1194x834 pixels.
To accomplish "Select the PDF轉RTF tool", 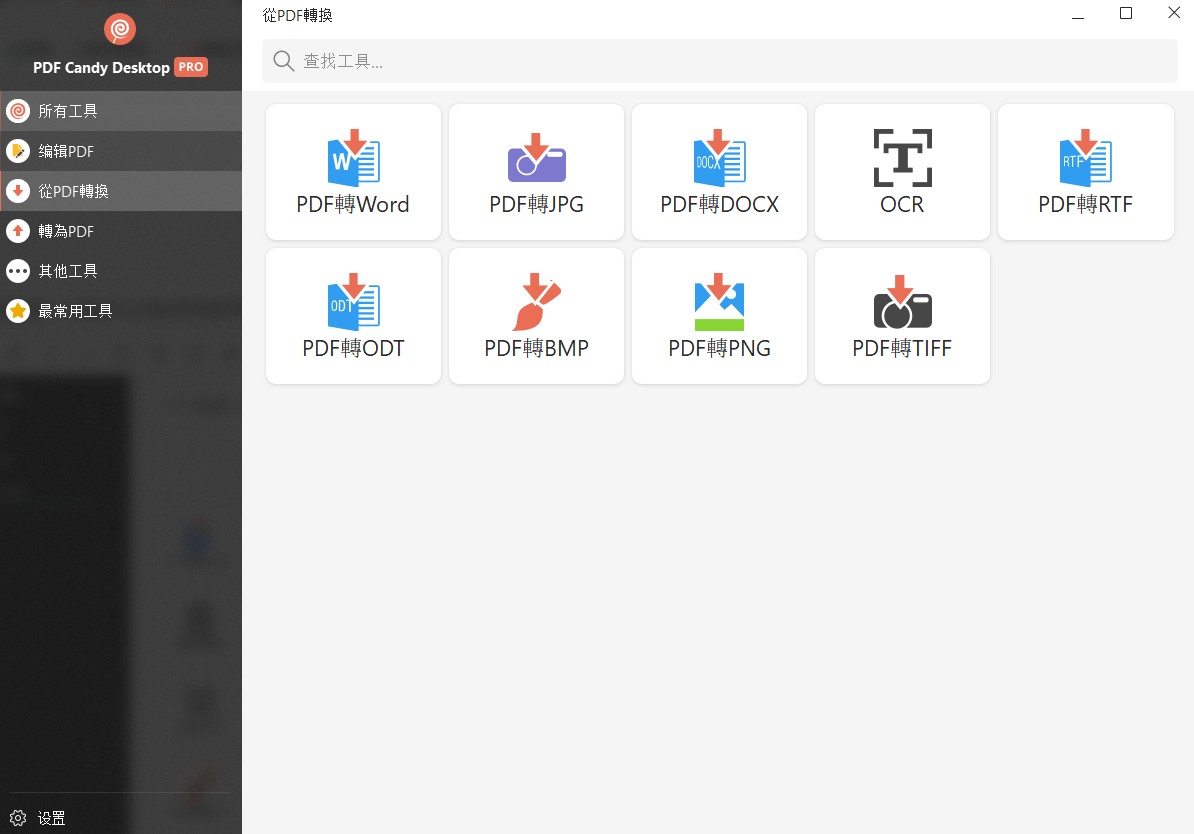I will click(x=1085, y=171).
